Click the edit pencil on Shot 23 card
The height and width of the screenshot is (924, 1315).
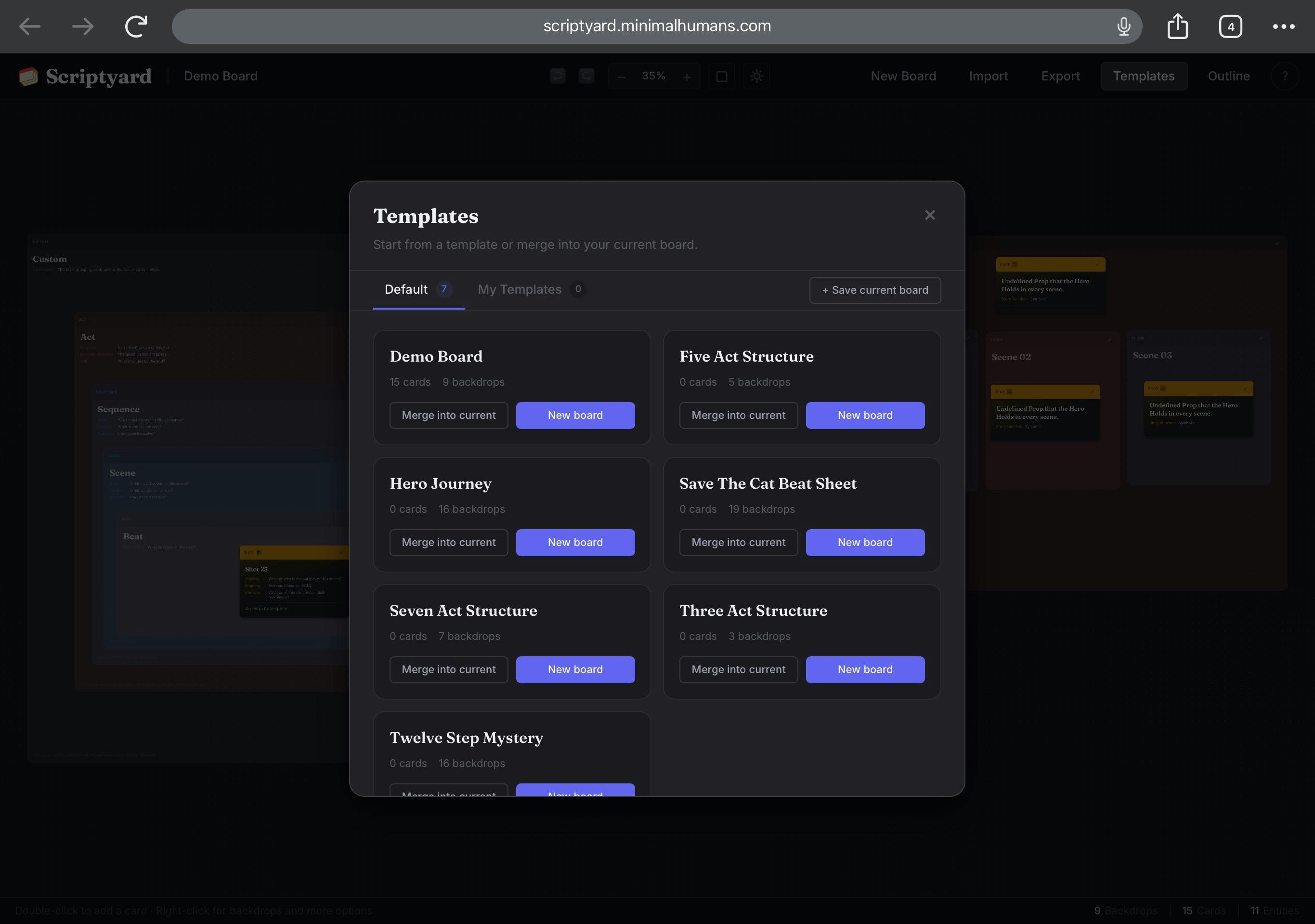341,552
